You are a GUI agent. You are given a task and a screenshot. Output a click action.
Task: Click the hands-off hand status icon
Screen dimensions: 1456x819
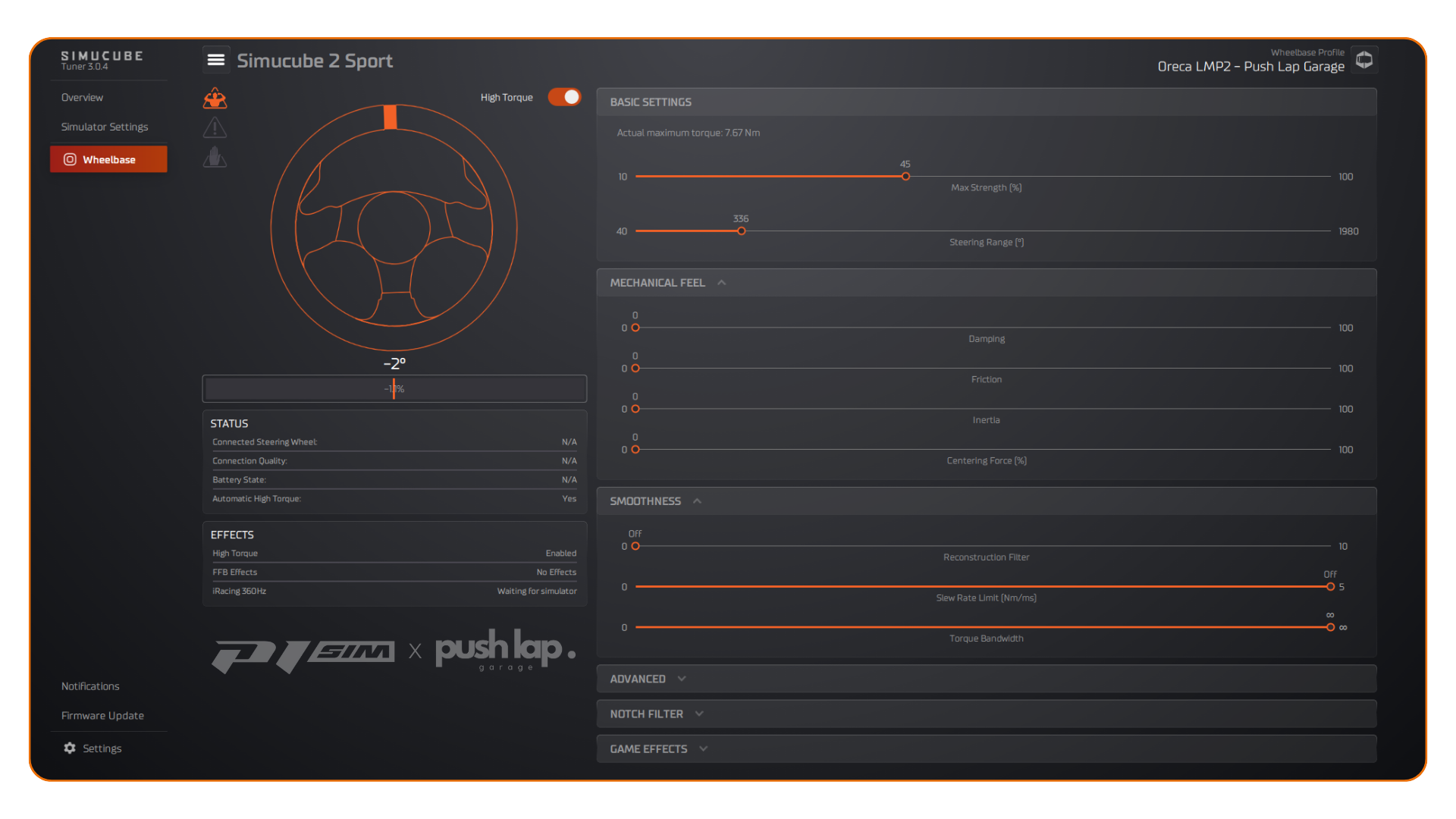[x=215, y=157]
